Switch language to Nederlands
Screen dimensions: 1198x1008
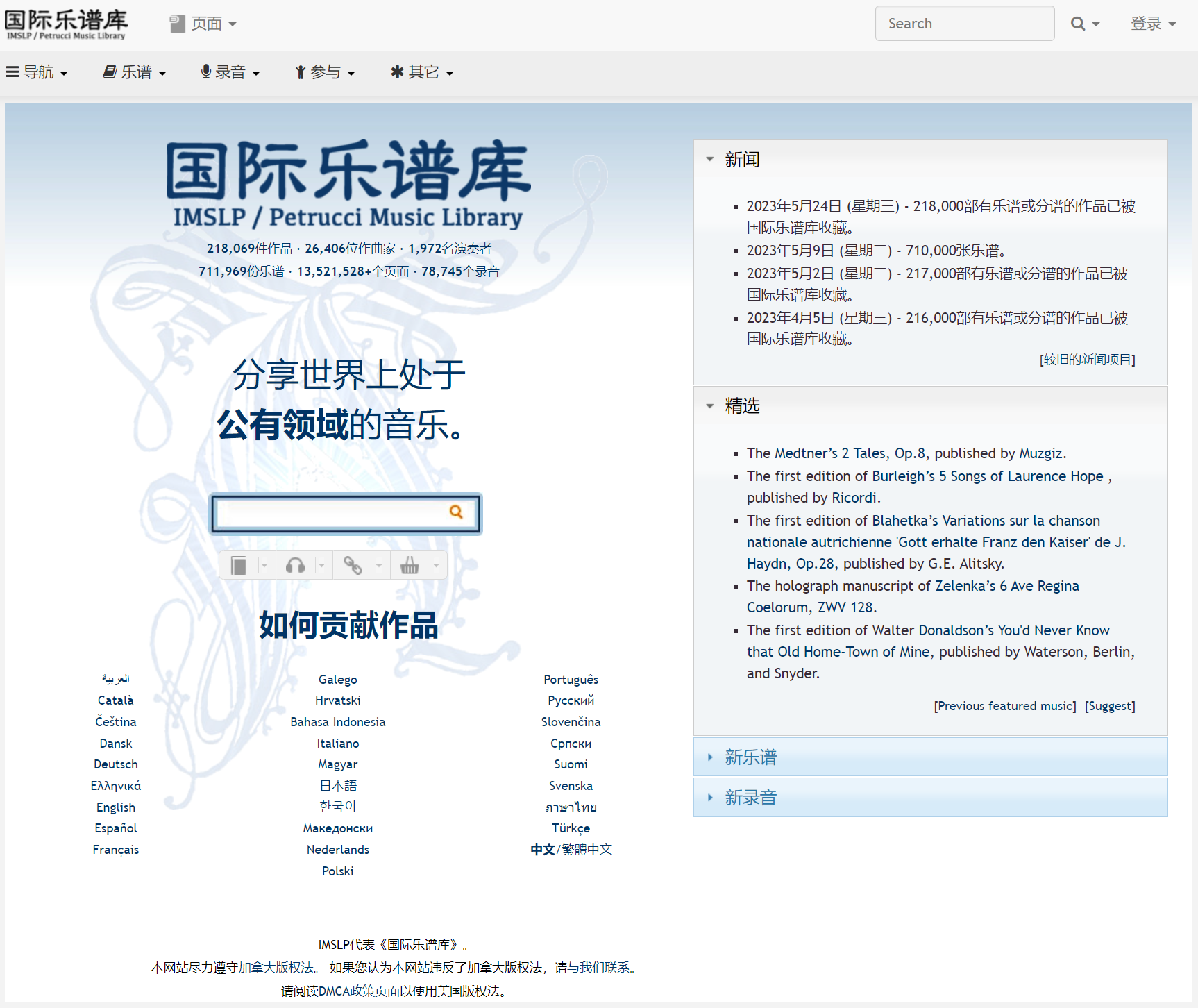[338, 850]
